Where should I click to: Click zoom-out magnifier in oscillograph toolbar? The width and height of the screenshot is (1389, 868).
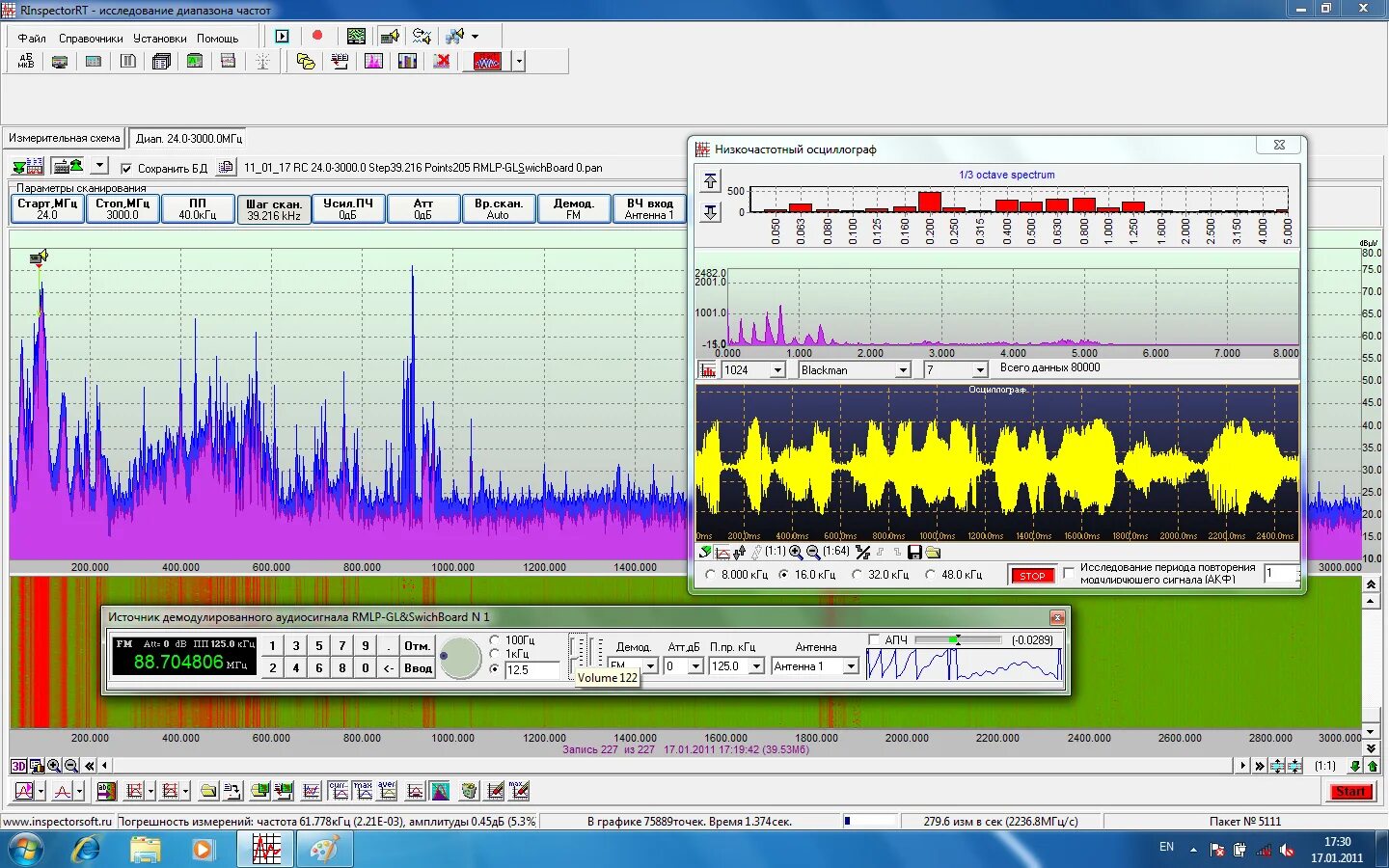813,552
